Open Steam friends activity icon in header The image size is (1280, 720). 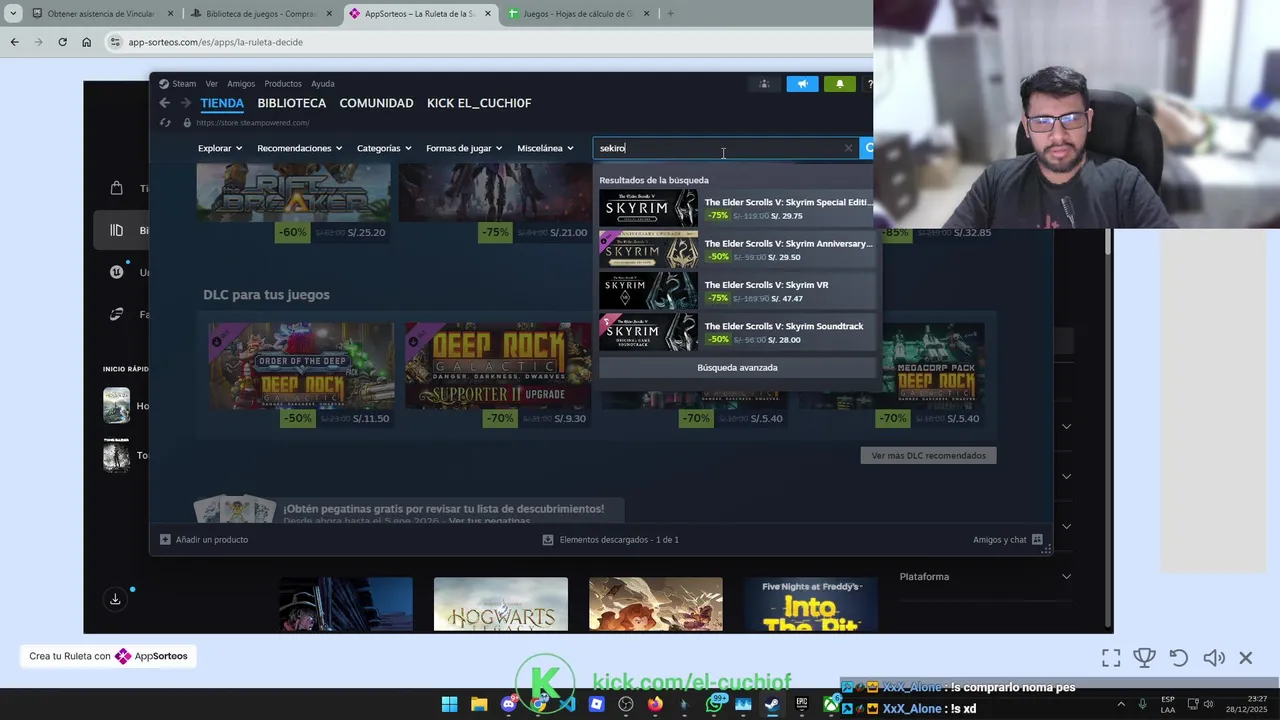(x=764, y=84)
